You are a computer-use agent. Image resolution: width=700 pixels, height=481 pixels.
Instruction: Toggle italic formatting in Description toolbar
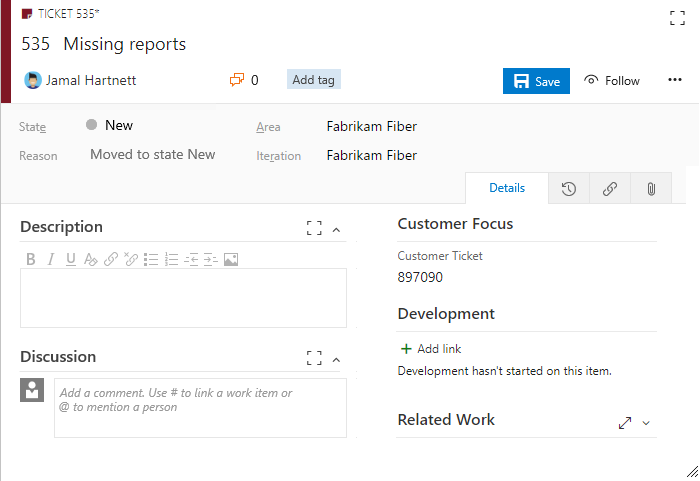tap(51, 259)
